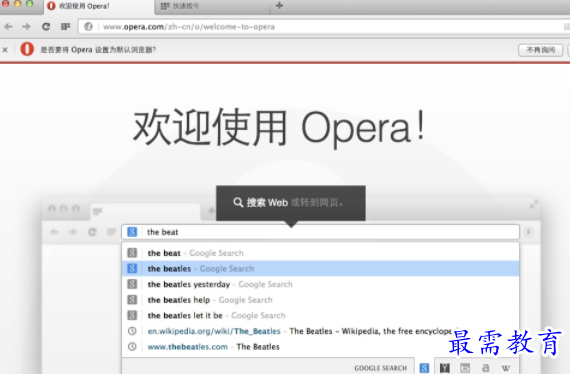Reload the current Opera page
The width and height of the screenshot is (570, 374).
[x=46, y=27]
